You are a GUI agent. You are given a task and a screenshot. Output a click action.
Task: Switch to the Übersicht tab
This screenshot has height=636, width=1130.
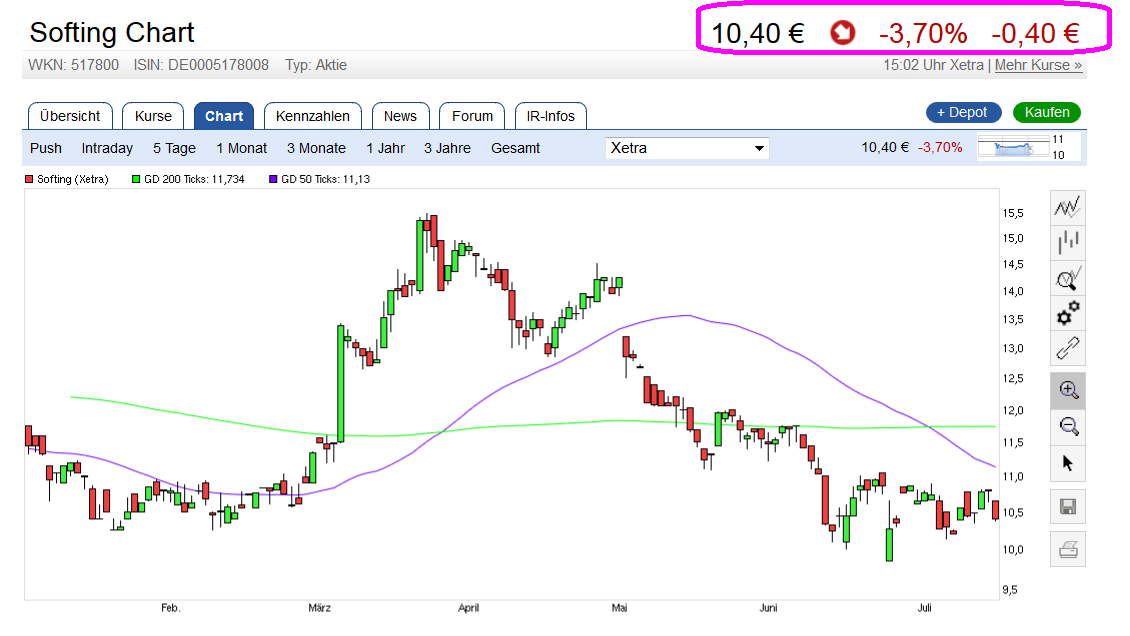point(70,116)
